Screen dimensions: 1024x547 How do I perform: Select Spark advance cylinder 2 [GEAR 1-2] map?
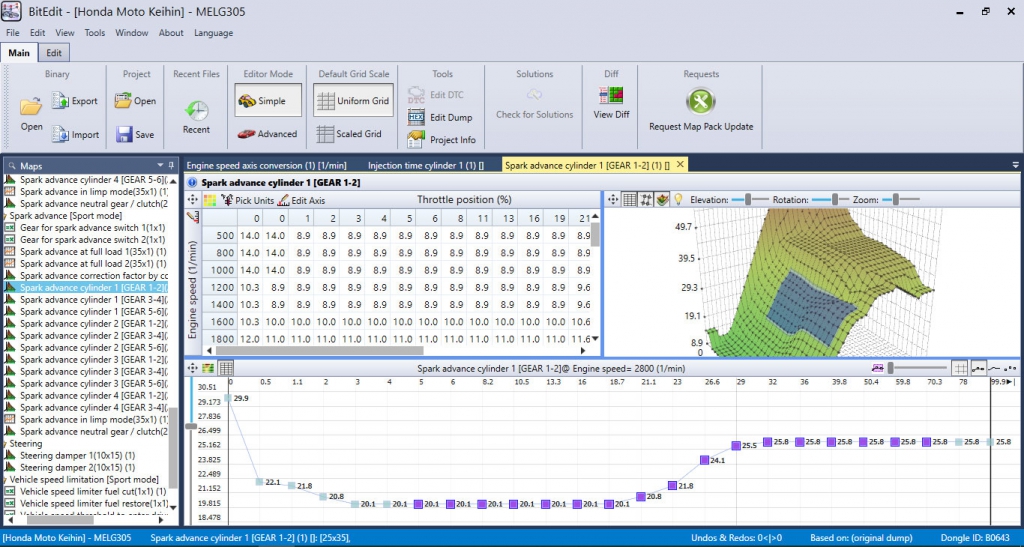pos(92,324)
